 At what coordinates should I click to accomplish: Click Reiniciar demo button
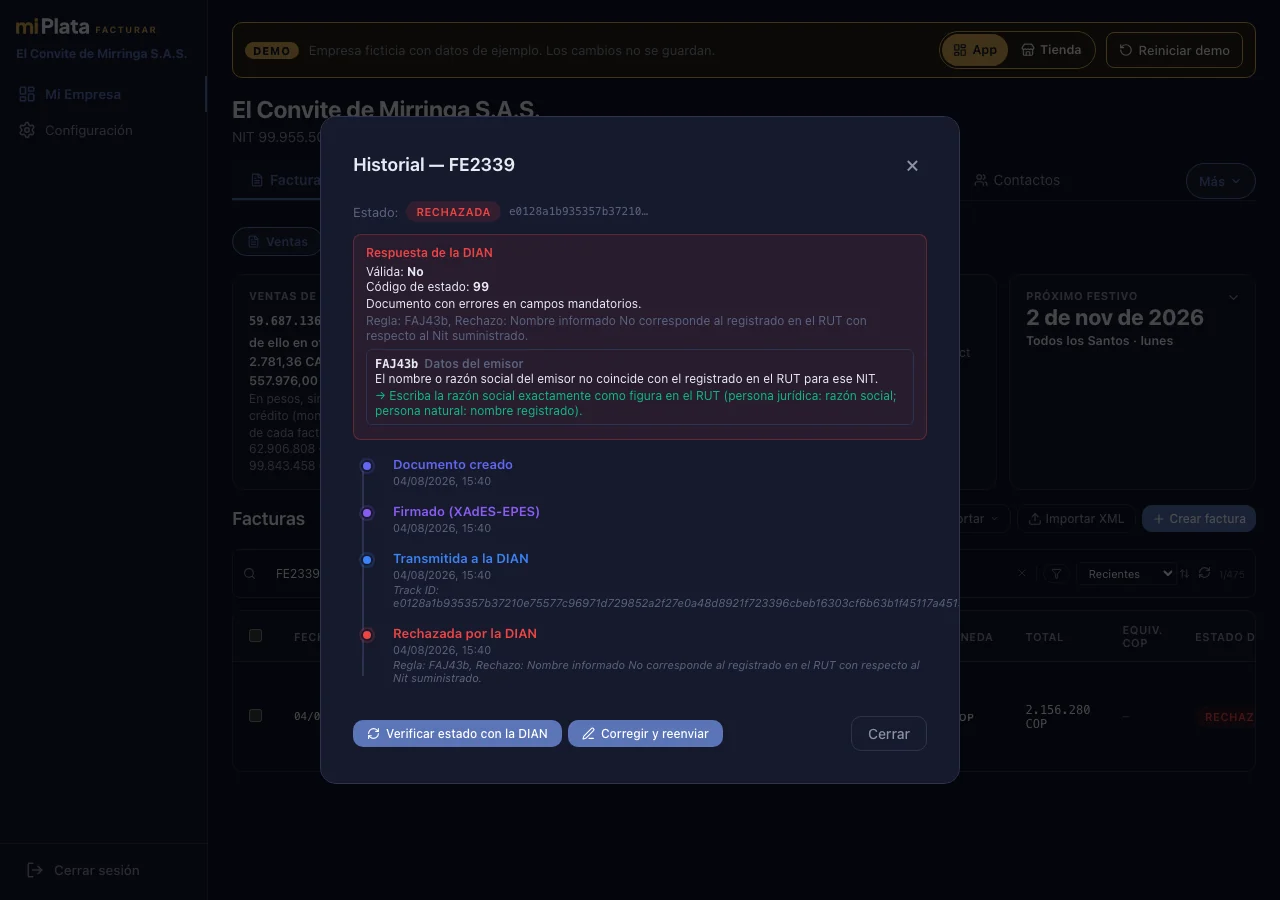tap(1174, 50)
